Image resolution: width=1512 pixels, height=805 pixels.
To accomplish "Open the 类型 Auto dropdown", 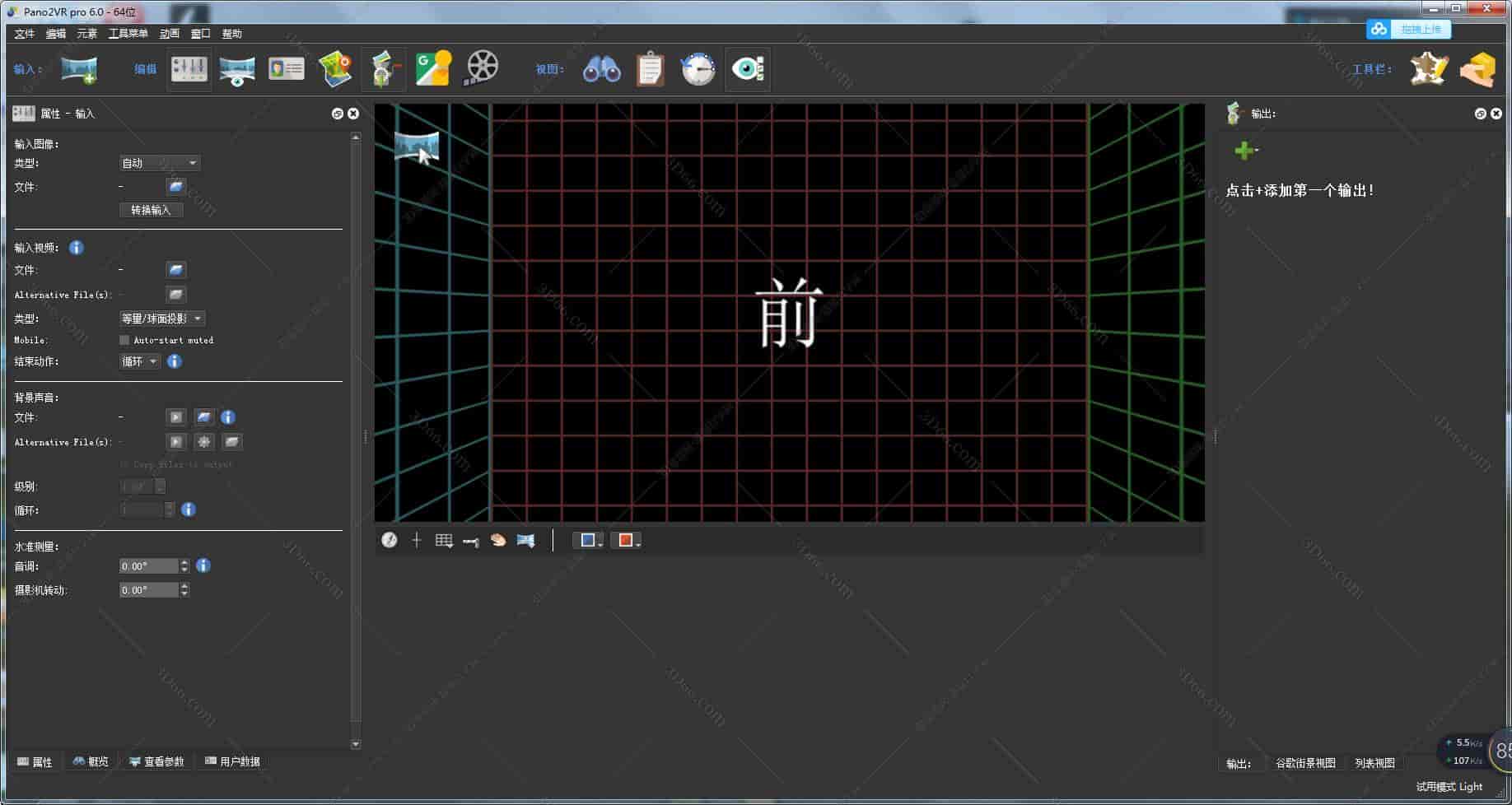I will click(159, 162).
